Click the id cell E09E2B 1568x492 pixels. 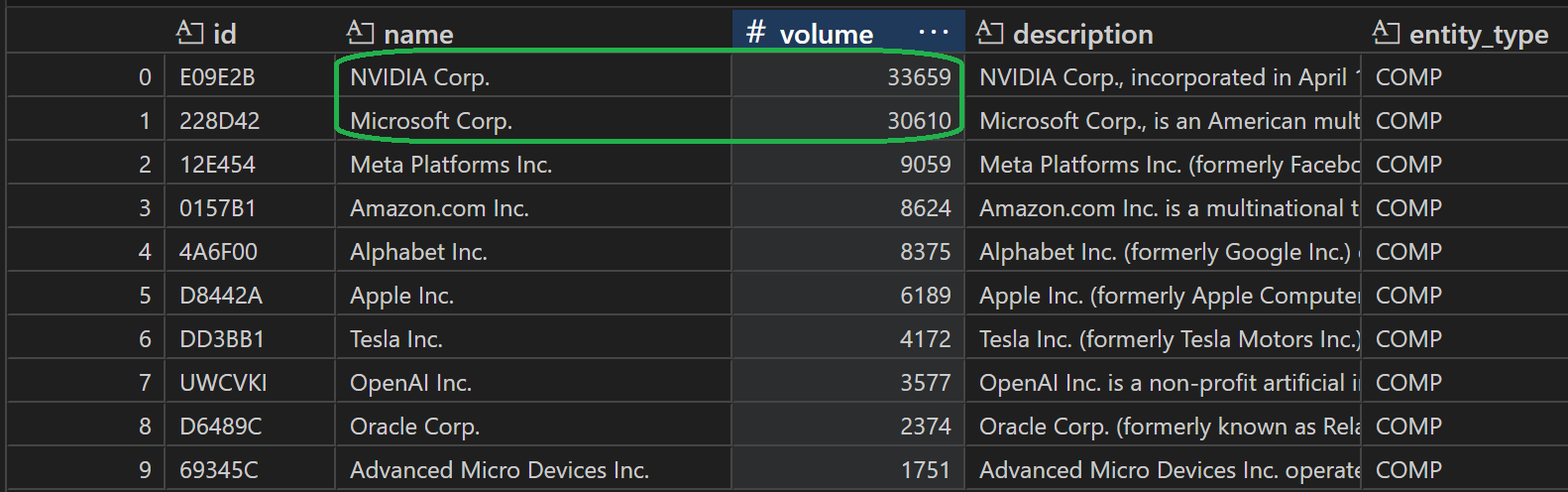point(250,77)
